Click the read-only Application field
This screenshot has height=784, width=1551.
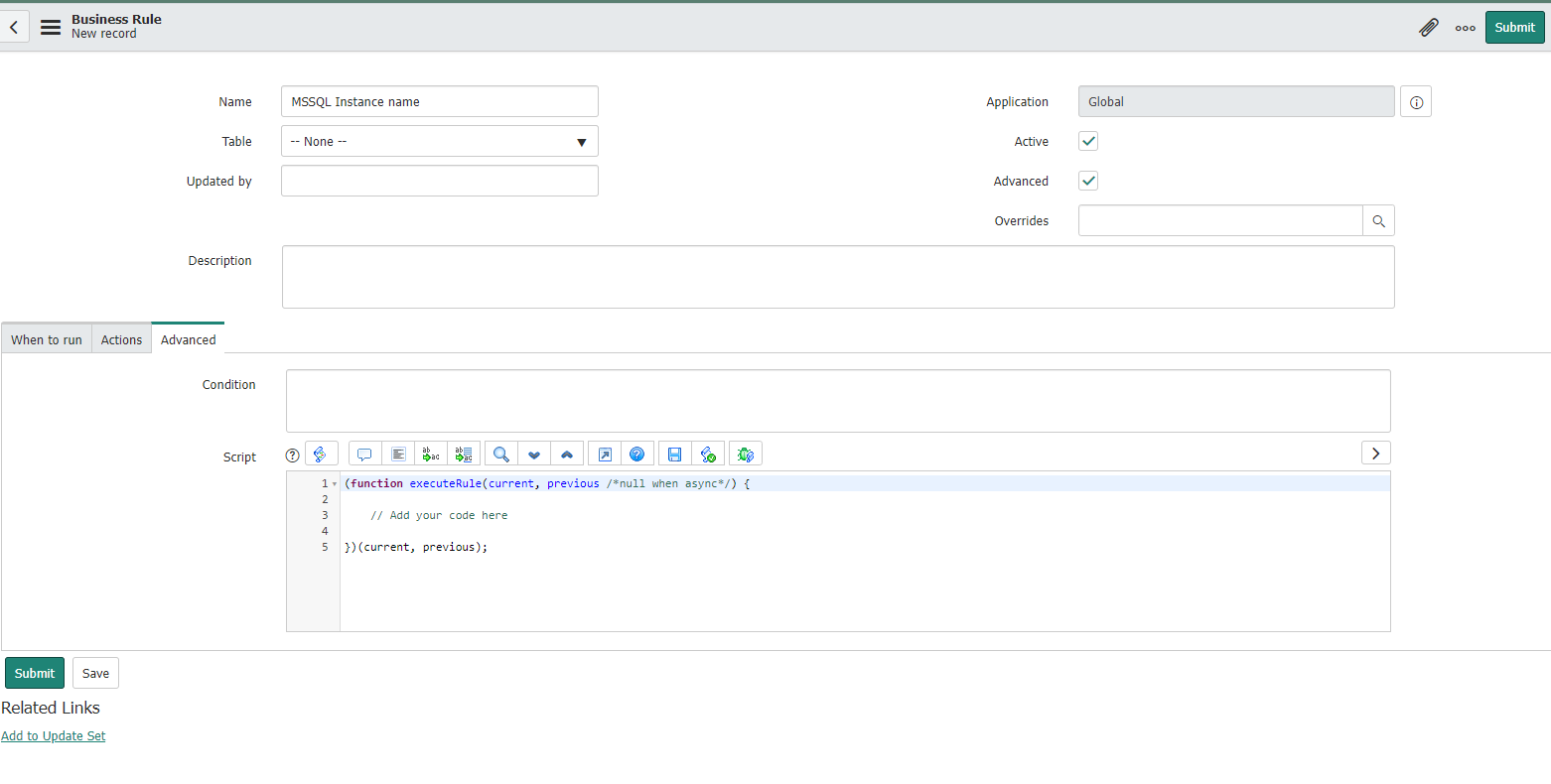click(1236, 102)
